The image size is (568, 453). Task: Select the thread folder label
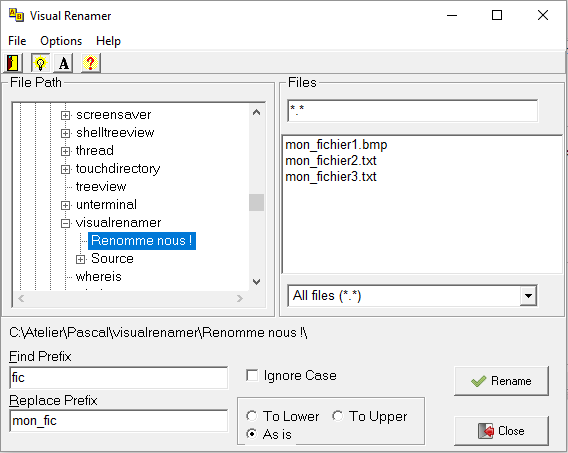95,151
